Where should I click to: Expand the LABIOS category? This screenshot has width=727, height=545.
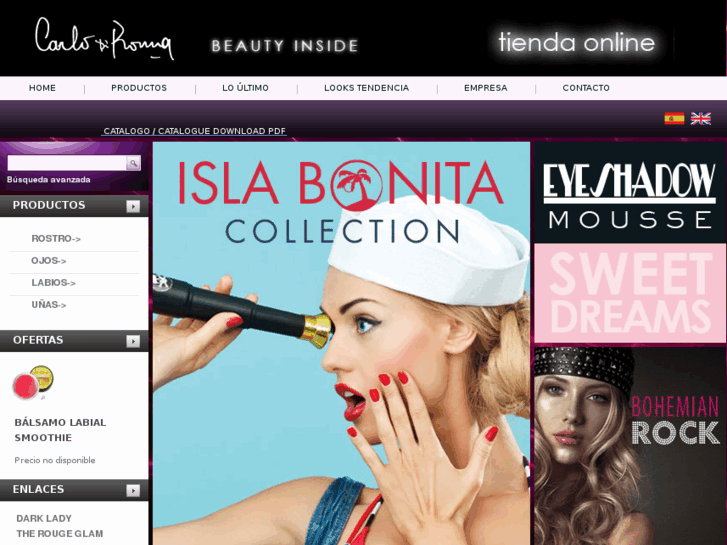click(53, 282)
